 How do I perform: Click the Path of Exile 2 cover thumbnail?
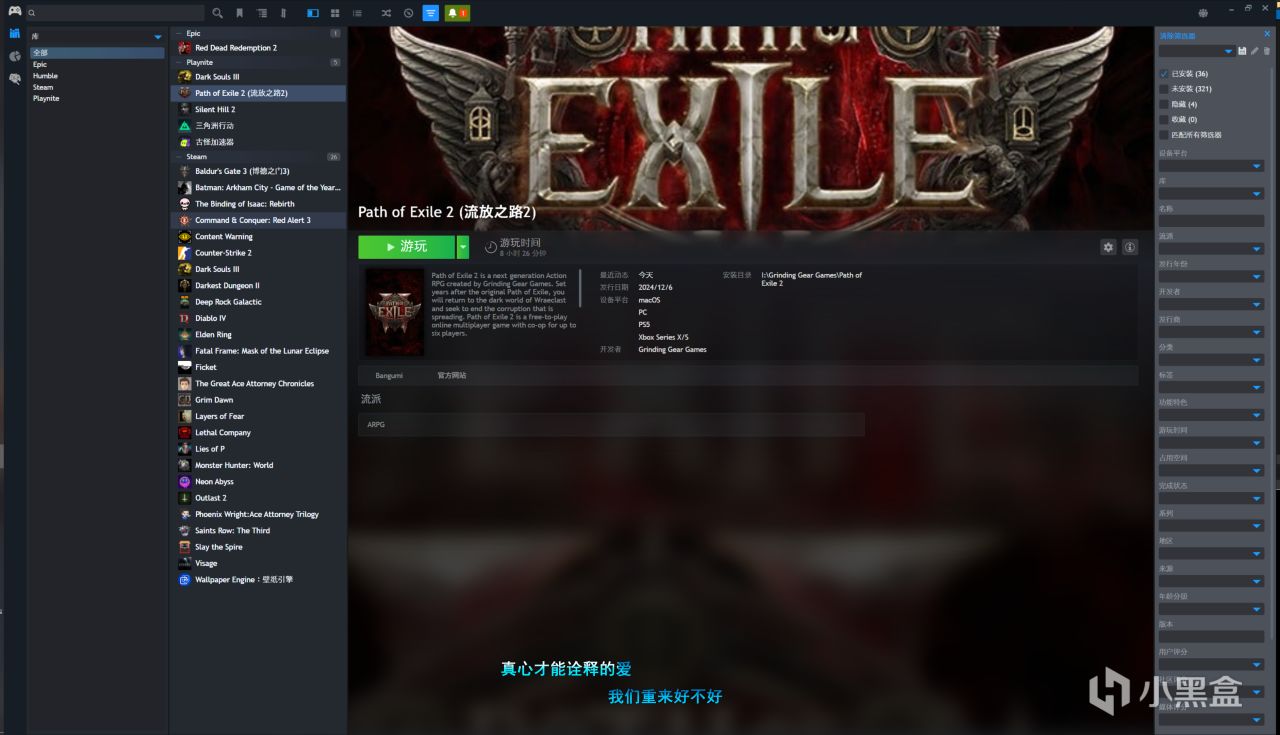pos(395,312)
